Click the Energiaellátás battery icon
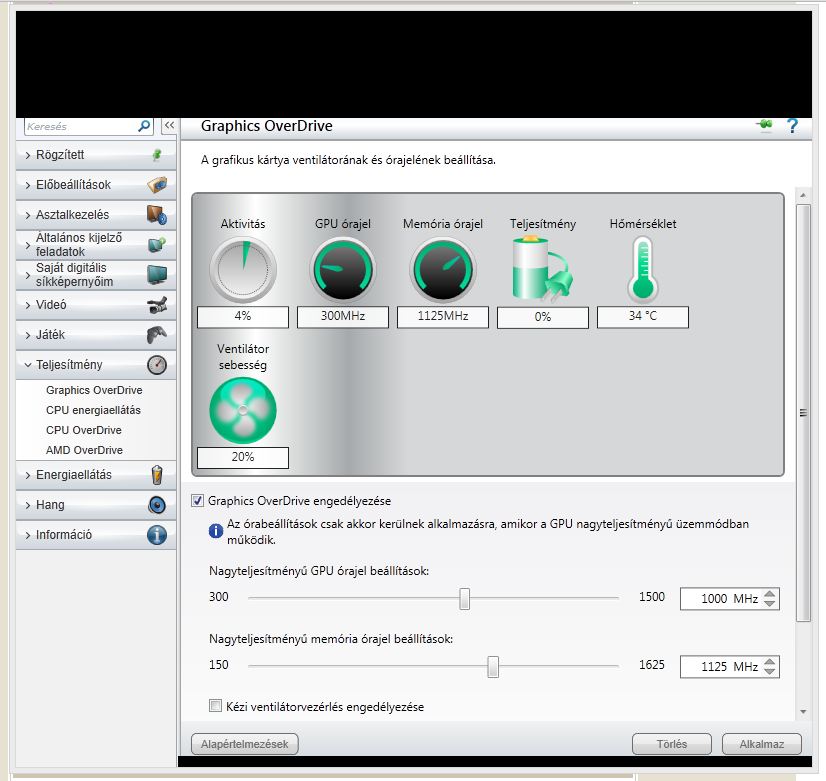Image resolution: width=826 pixels, height=781 pixels. pyautogui.click(x=157, y=475)
